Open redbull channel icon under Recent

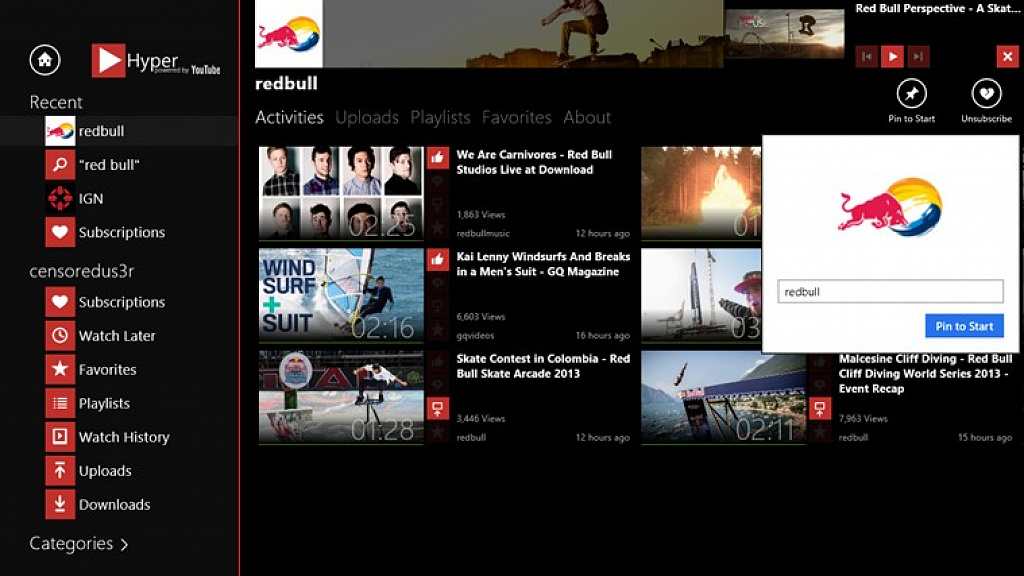pyautogui.click(x=60, y=131)
